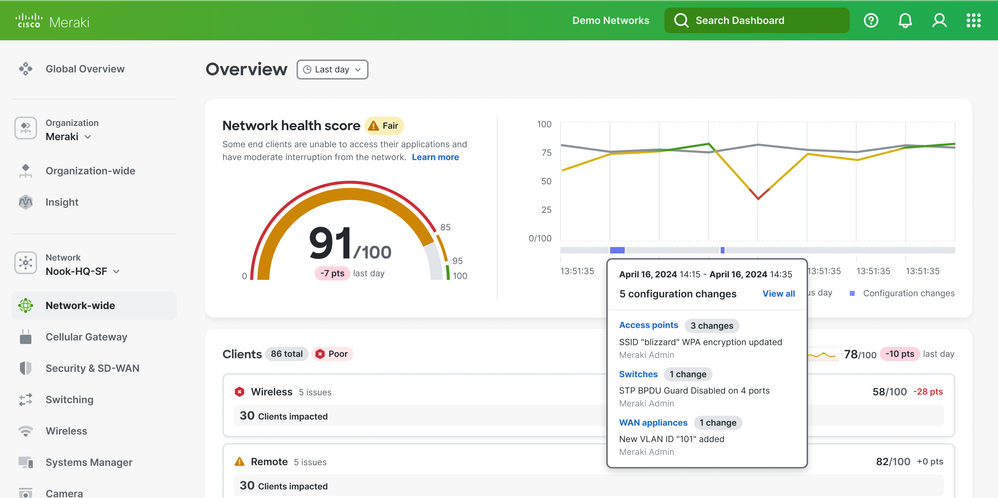The width and height of the screenshot is (998, 498).
Task: Open the apps grid launcher icon
Action: 973,20
